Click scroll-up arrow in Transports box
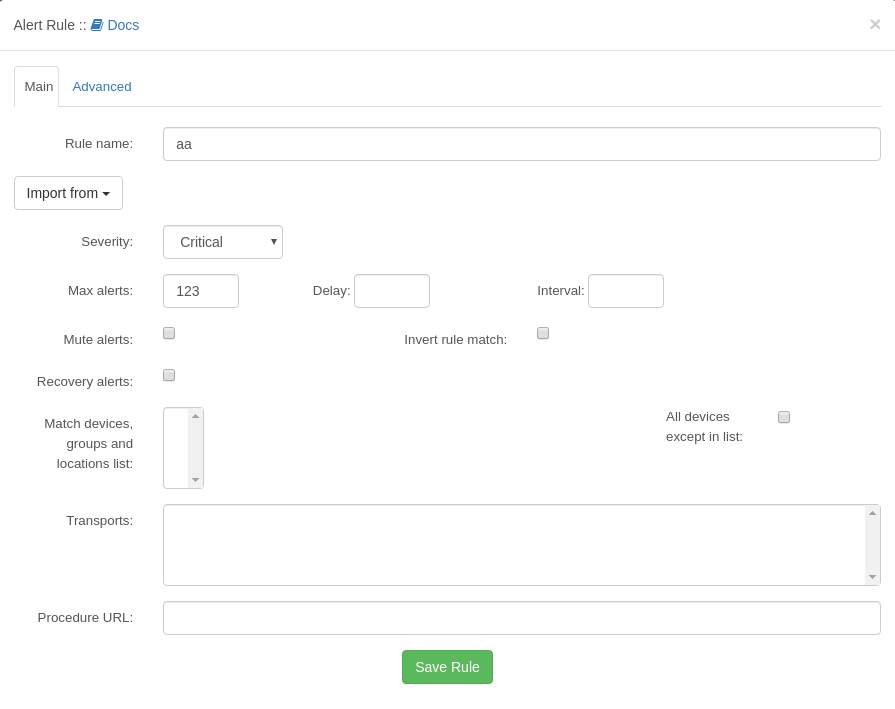The width and height of the screenshot is (895, 709). tap(872, 513)
